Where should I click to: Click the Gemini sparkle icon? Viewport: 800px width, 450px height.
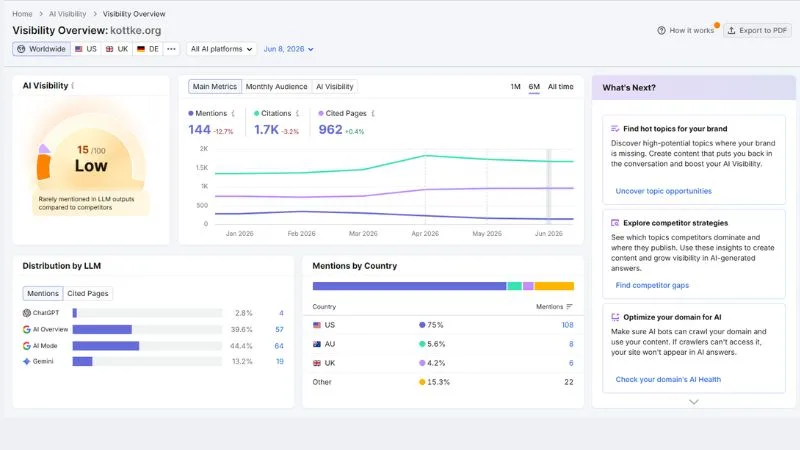(x=27, y=361)
